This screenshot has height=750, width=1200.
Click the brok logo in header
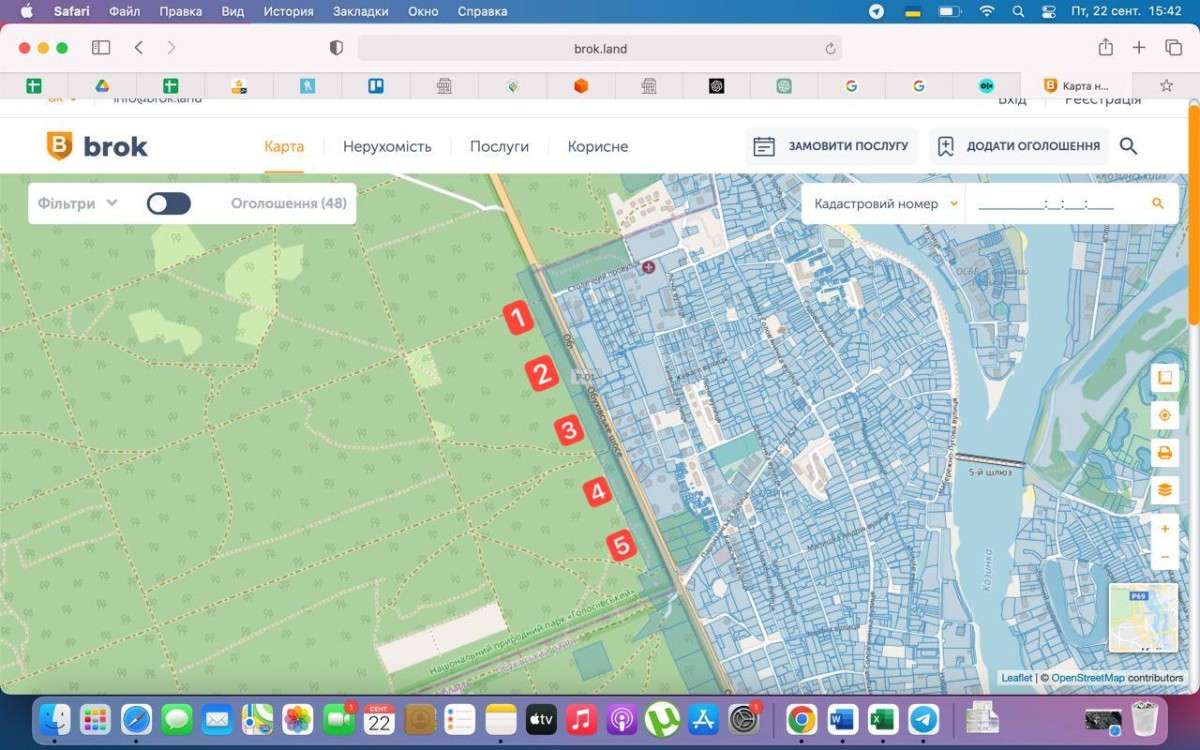97,146
